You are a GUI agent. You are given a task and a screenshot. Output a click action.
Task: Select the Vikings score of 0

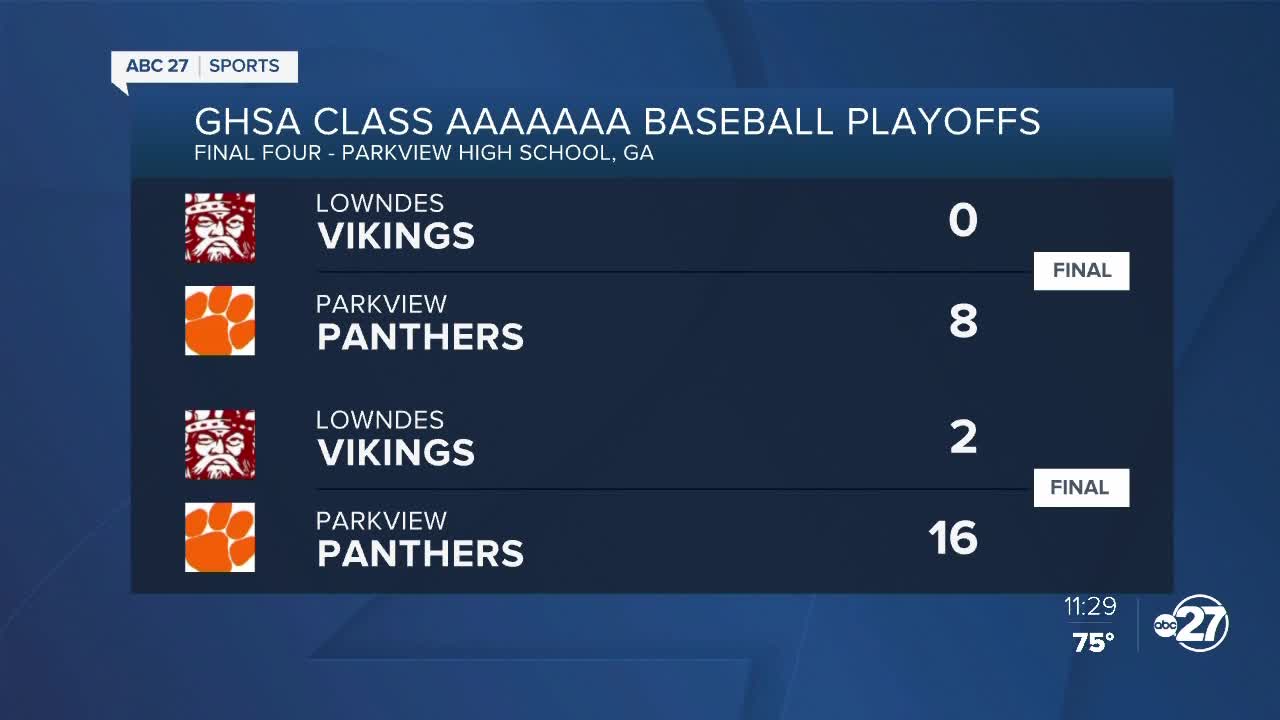pos(962,221)
